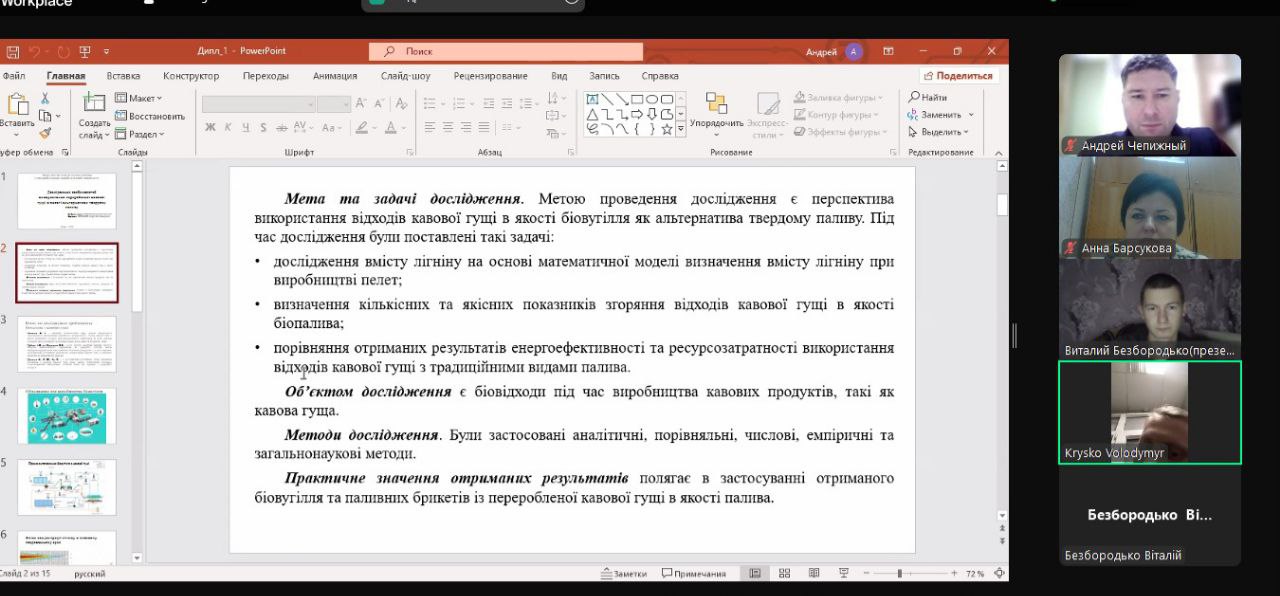Image resolution: width=1280 pixels, height=596 pixels.
Task: Click the Поделиться share button
Action: point(958,76)
